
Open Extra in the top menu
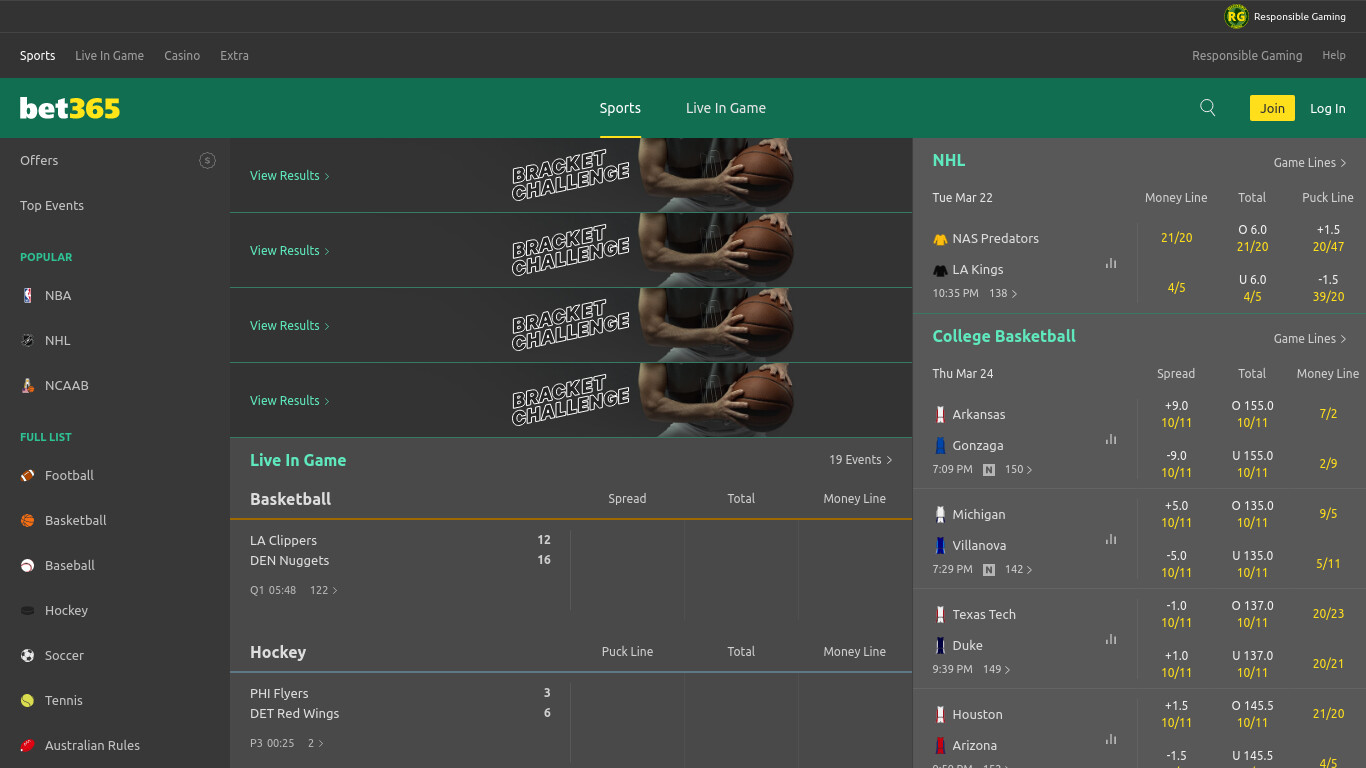coord(234,56)
